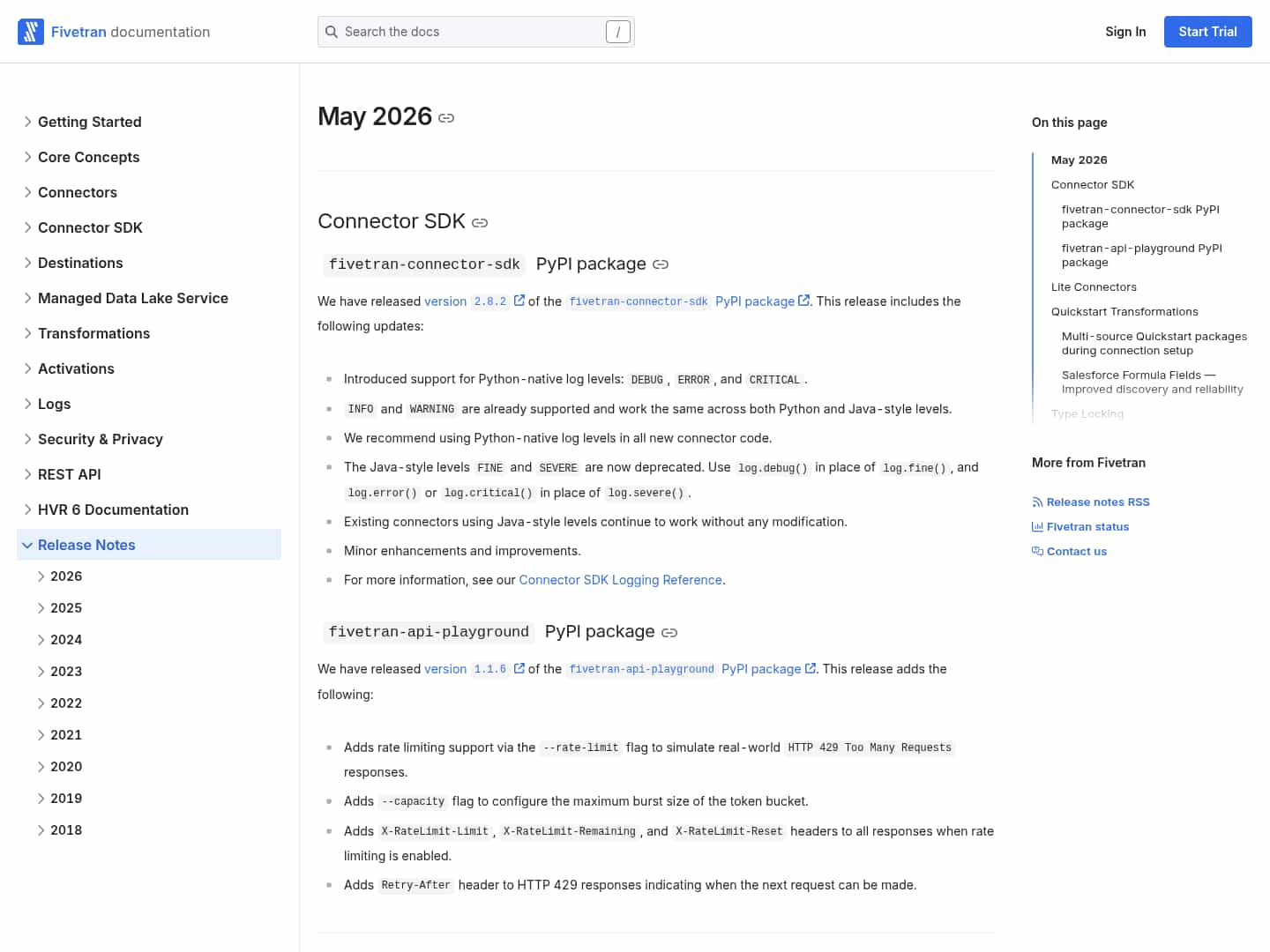This screenshot has width=1270, height=952.
Task: Open Release notes RSS link
Action: [1098, 502]
